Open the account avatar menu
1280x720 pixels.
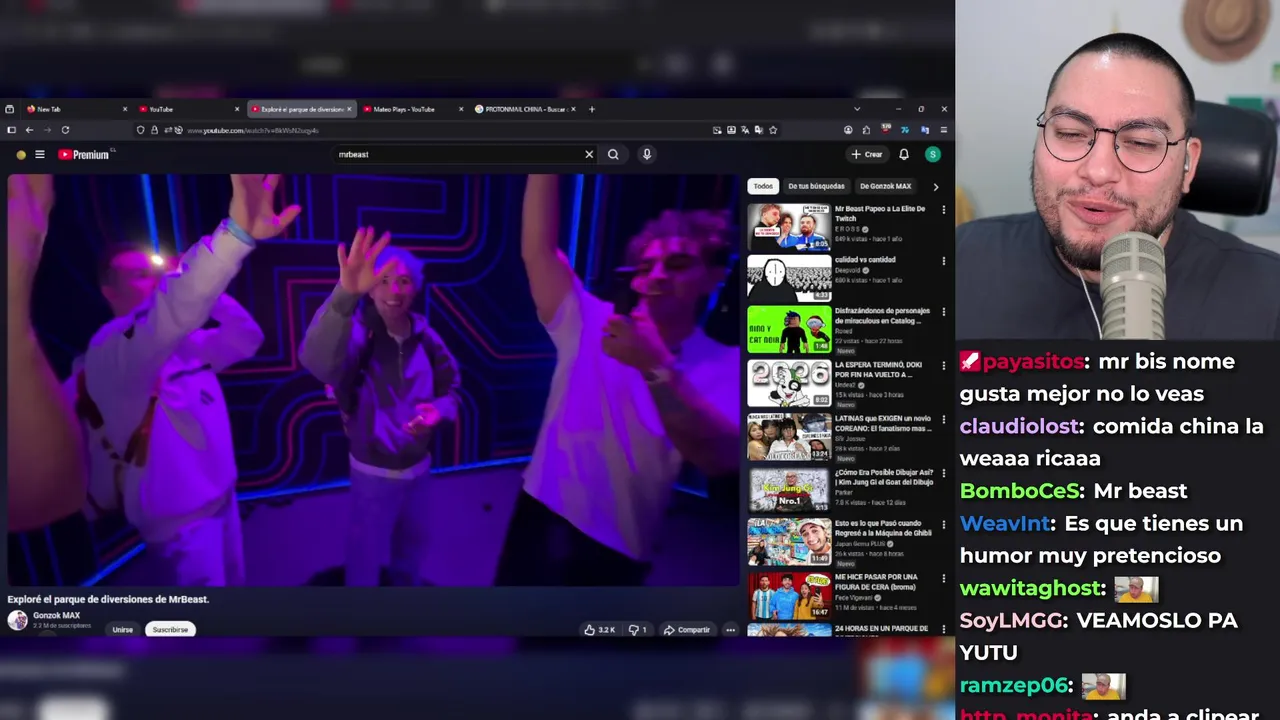point(933,155)
